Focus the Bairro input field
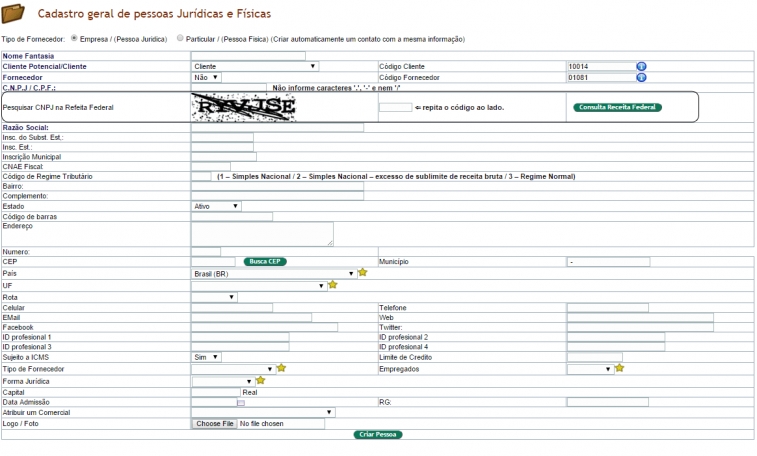This screenshot has width=757, height=456. click(277, 186)
